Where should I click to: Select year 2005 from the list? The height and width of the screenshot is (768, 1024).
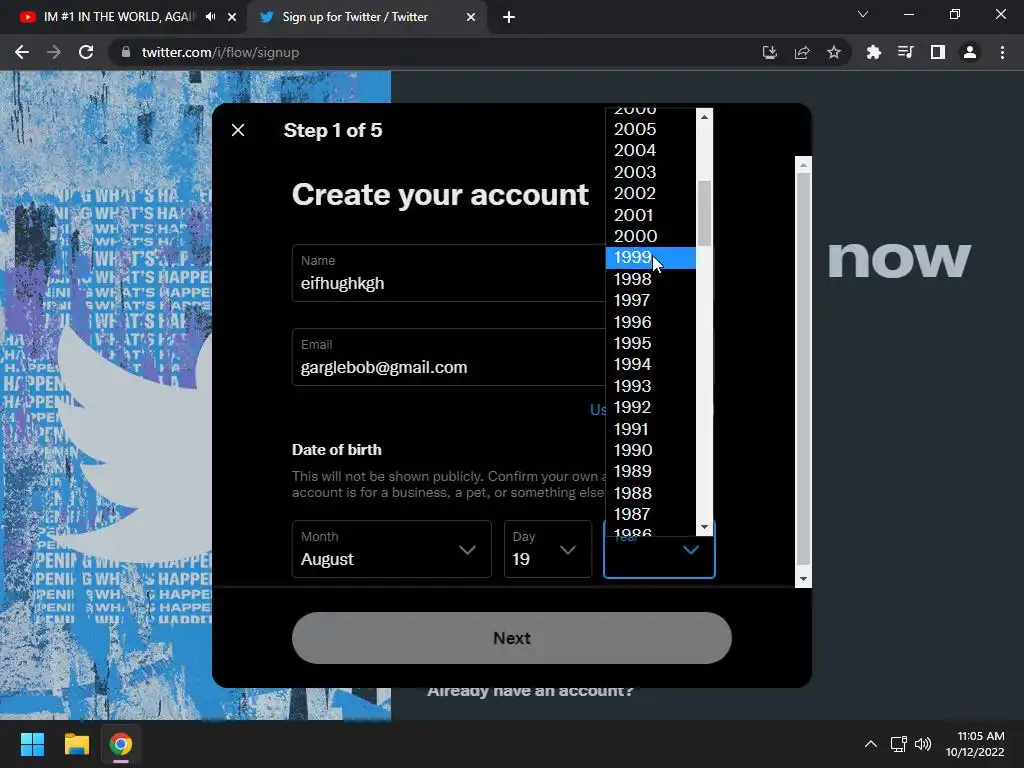pyautogui.click(x=650, y=129)
